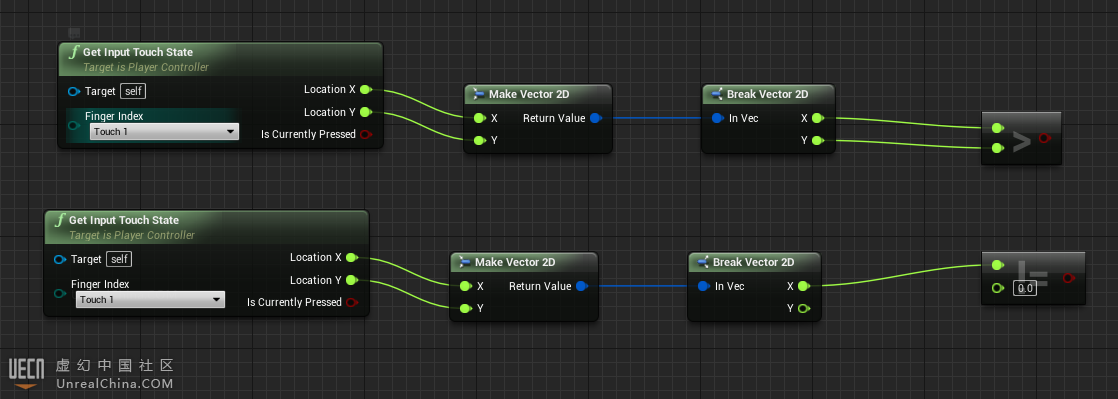Image resolution: width=1118 pixels, height=399 pixels.
Task: Open the UnrealChina.COM watermark link
Action: [115, 383]
